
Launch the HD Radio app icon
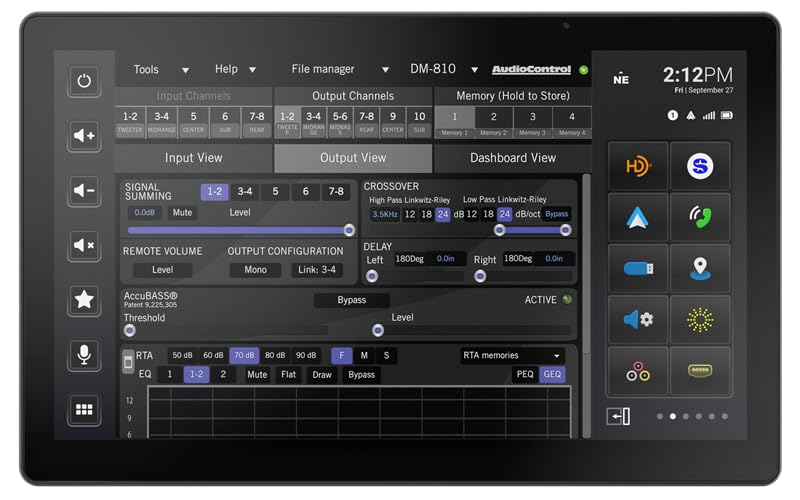tap(638, 166)
